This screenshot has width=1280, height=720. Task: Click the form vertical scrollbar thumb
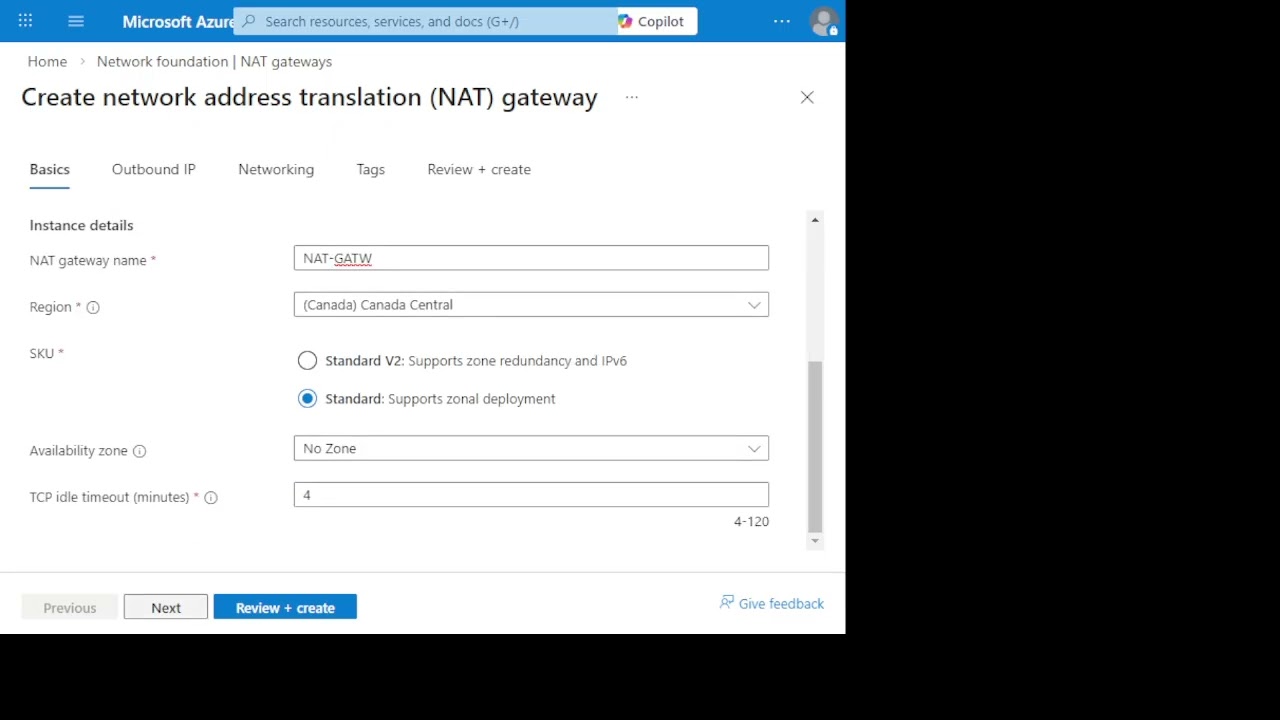coord(815,446)
